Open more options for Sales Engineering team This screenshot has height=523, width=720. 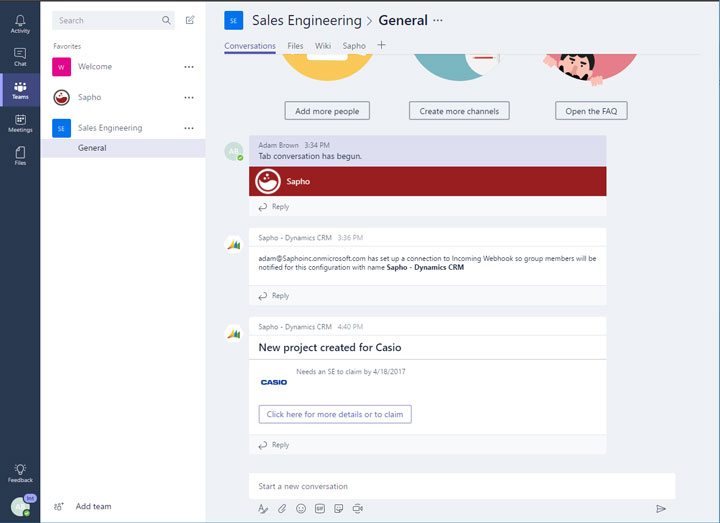pos(189,128)
